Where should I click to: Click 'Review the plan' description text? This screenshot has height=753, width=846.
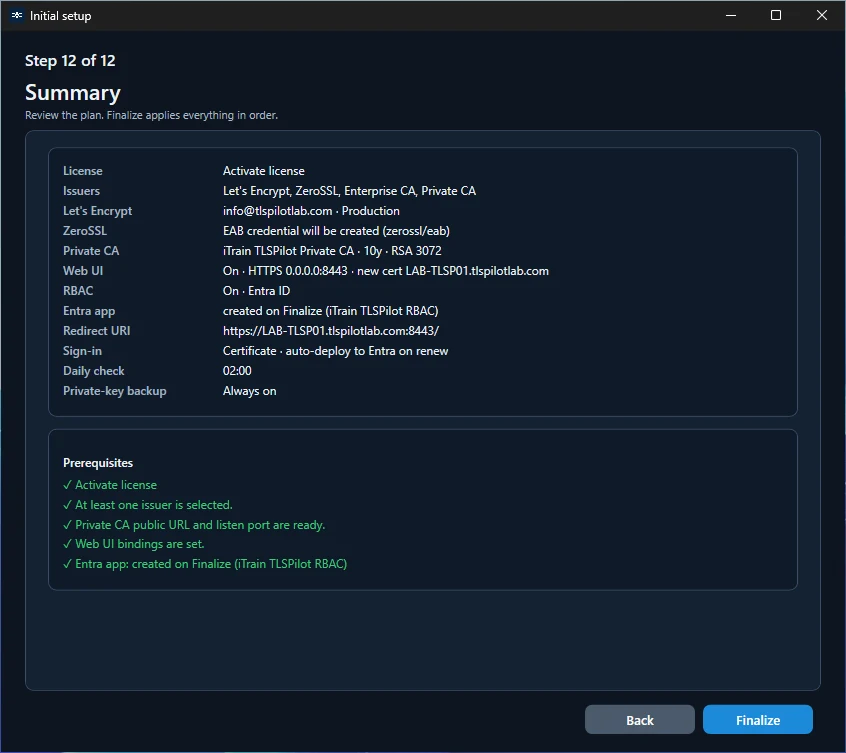coord(152,115)
